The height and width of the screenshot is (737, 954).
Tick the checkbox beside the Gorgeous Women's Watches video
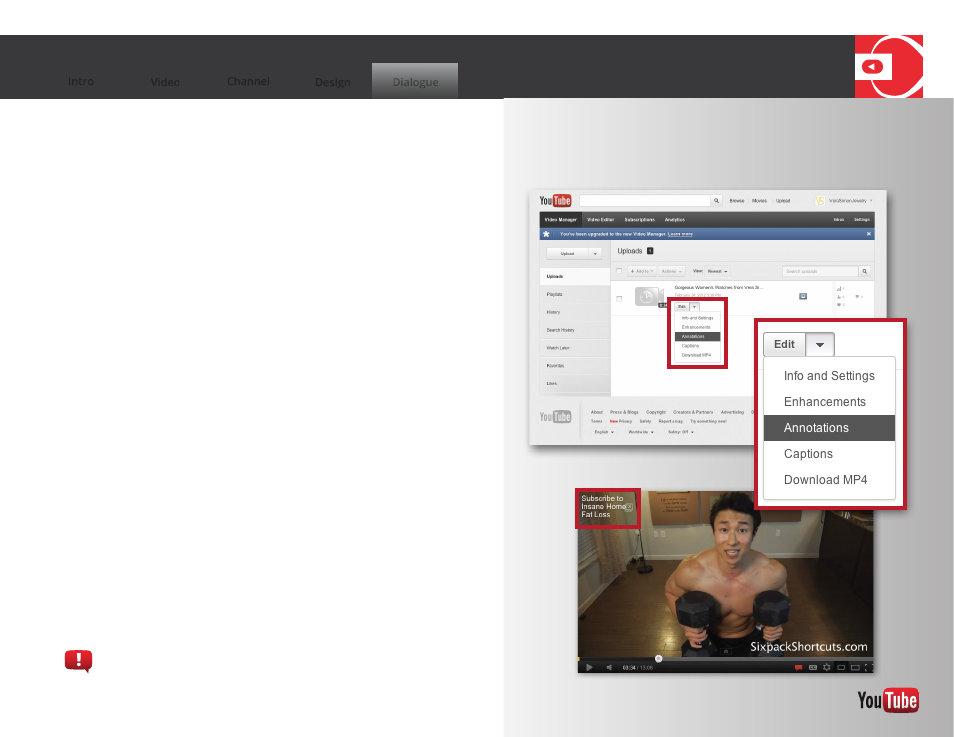(619, 299)
